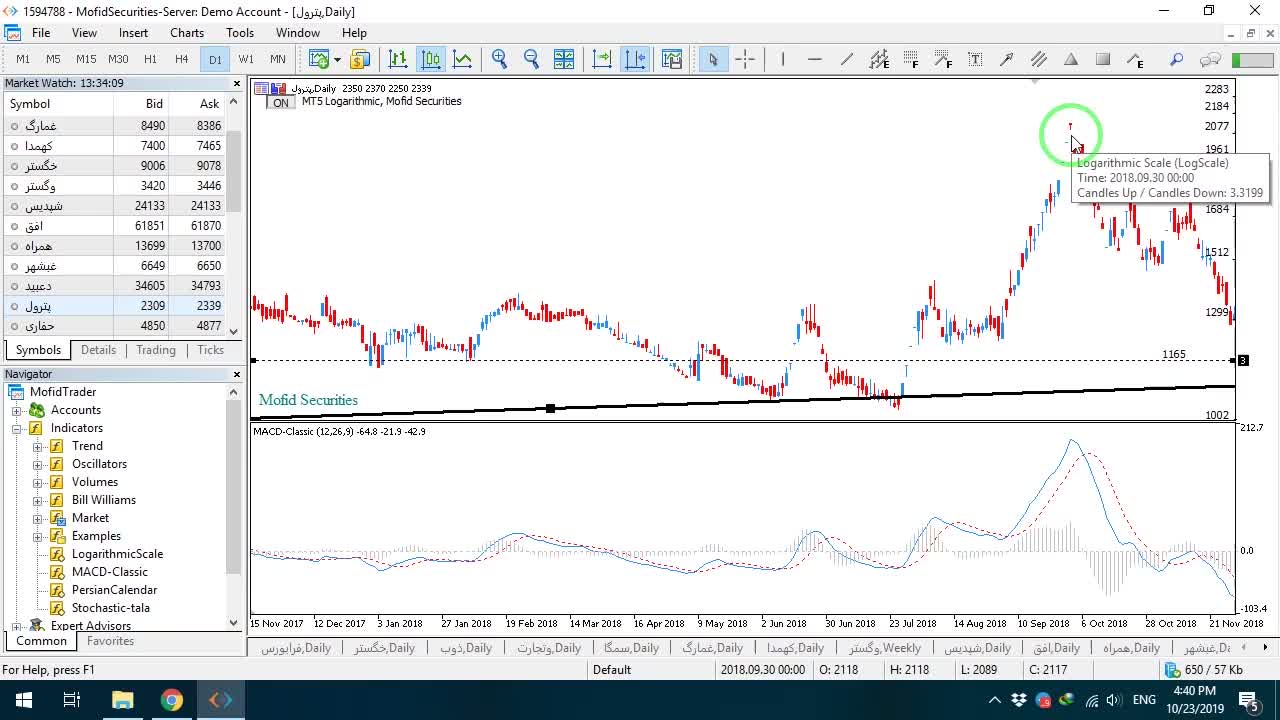Open the new chart dropdown arrow

[337, 59]
